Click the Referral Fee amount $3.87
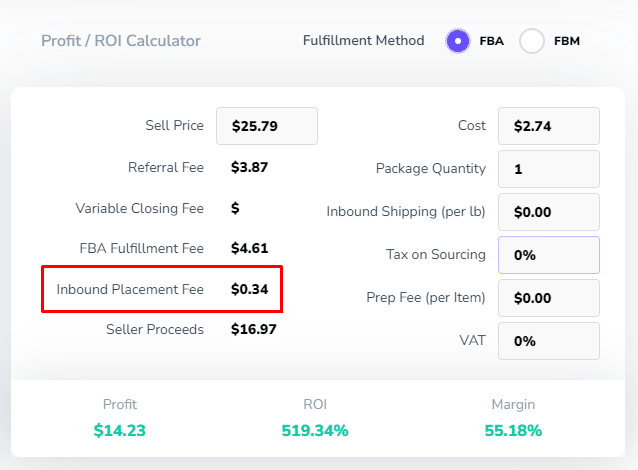638x470 pixels. pos(249,168)
